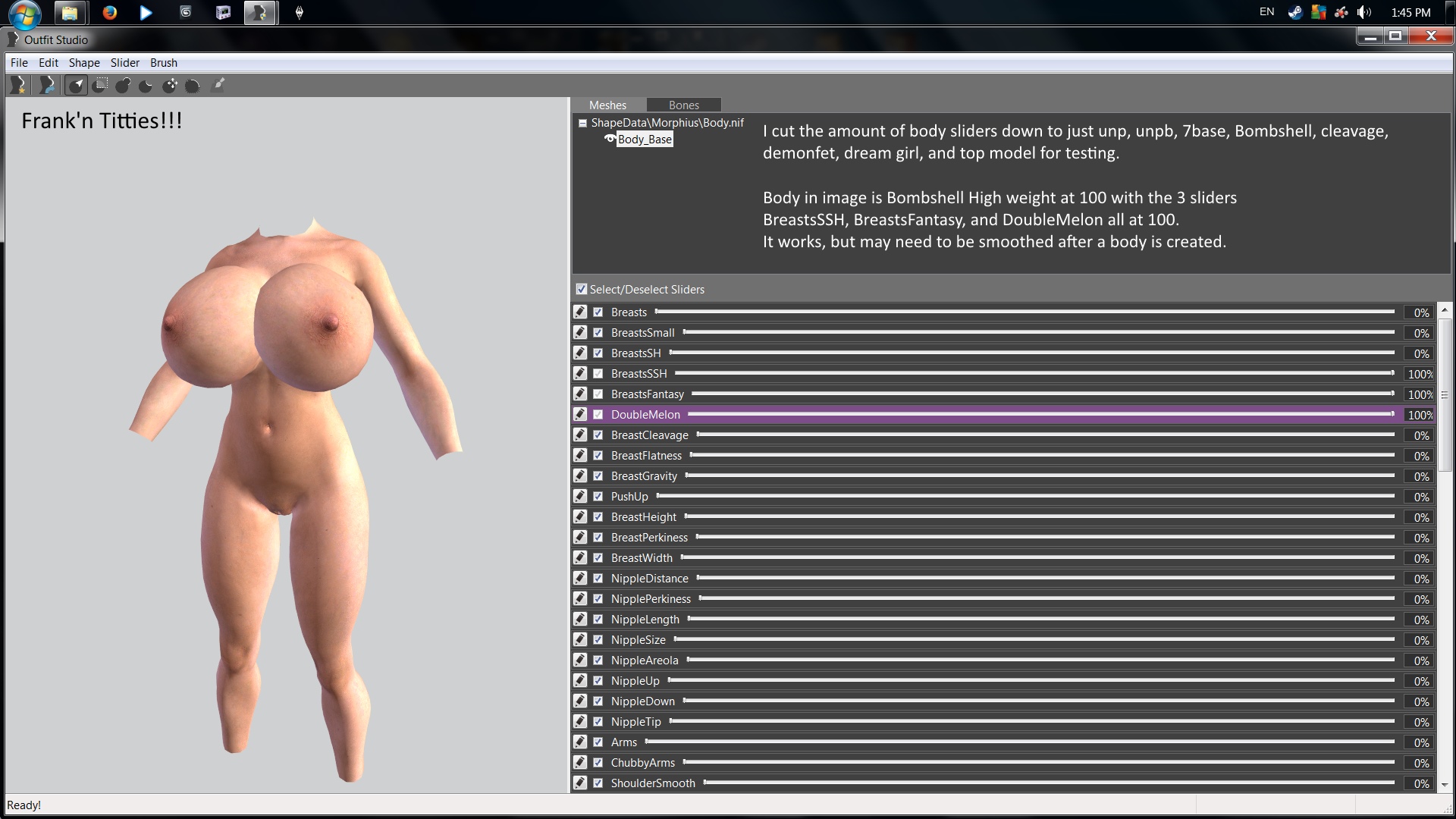
Task: Click the Weight paint brush icon
Action: point(218,85)
